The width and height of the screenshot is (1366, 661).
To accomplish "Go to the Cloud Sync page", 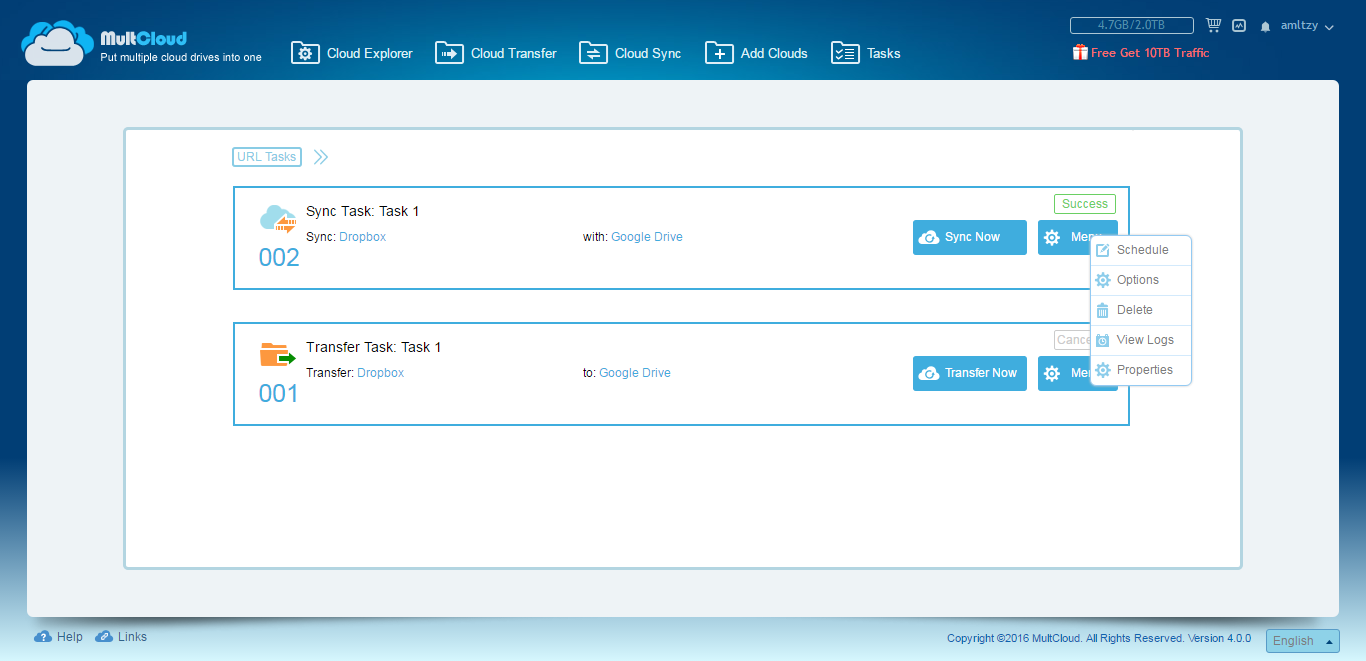I will (x=630, y=53).
